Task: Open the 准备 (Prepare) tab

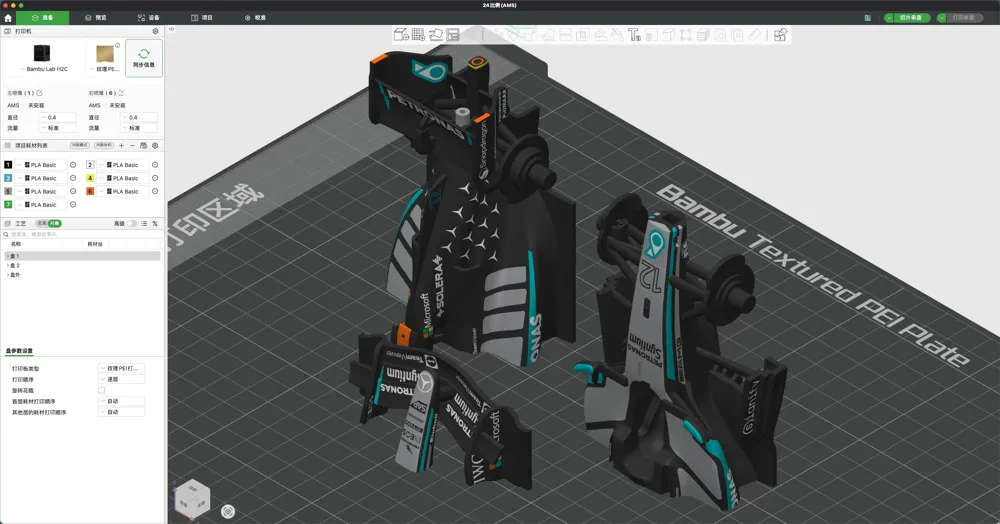Action: 43,18
